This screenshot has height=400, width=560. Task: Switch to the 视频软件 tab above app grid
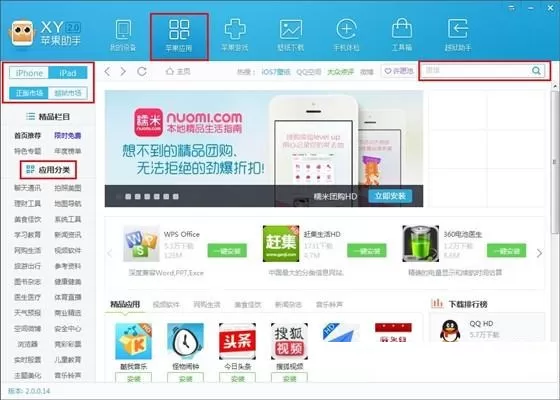(x=166, y=305)
